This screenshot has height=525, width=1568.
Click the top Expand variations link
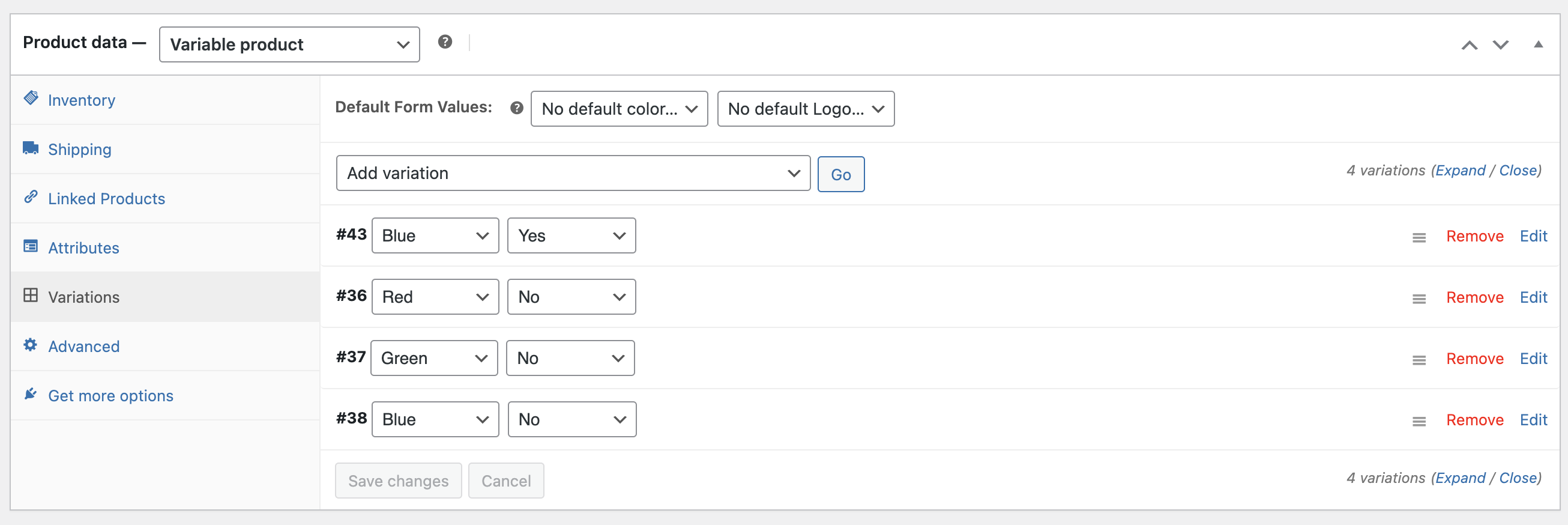point(1460,171)
